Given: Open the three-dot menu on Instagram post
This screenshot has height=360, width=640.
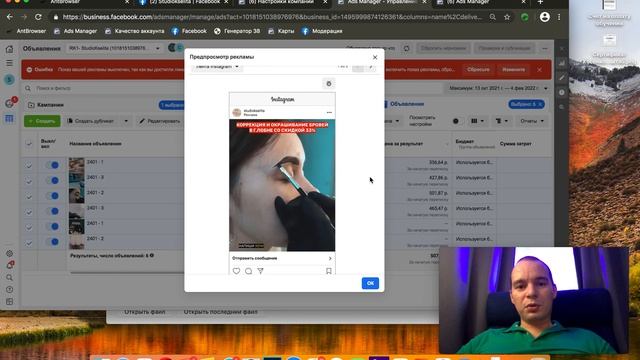Looking at the screenshot, I should [x=329, y=112].
